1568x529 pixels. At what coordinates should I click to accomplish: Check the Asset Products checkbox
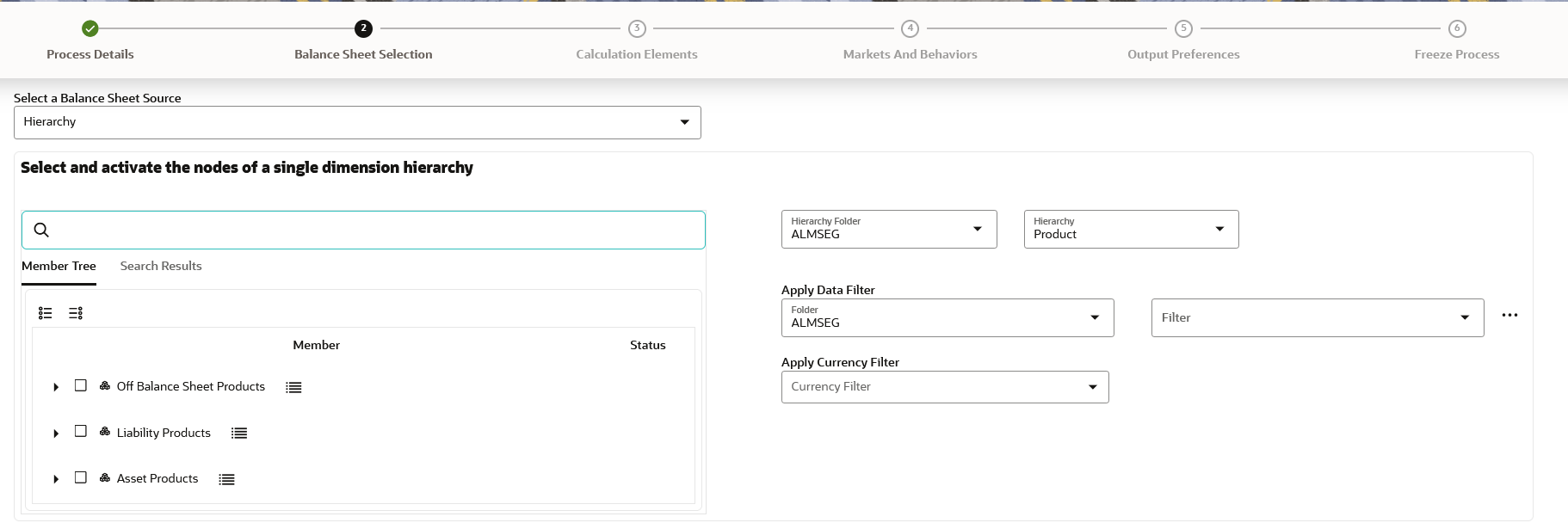pyautogui.click(x=81, y=477)
